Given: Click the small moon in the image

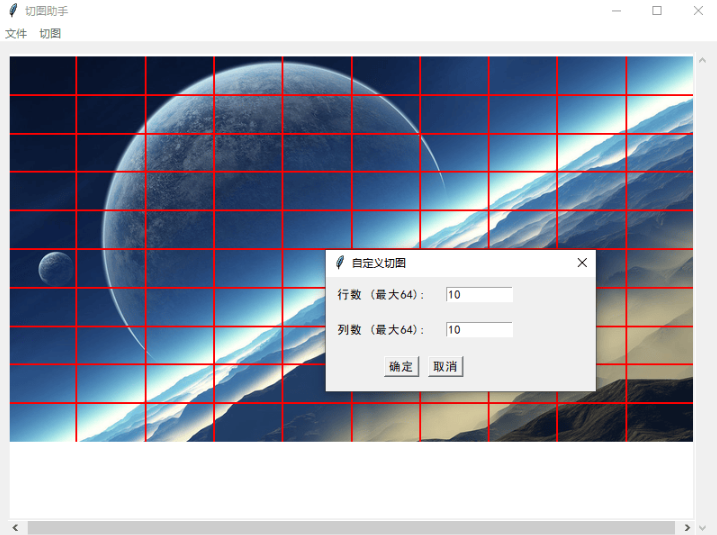Looking at the screenshot, I should coord(56,269).
